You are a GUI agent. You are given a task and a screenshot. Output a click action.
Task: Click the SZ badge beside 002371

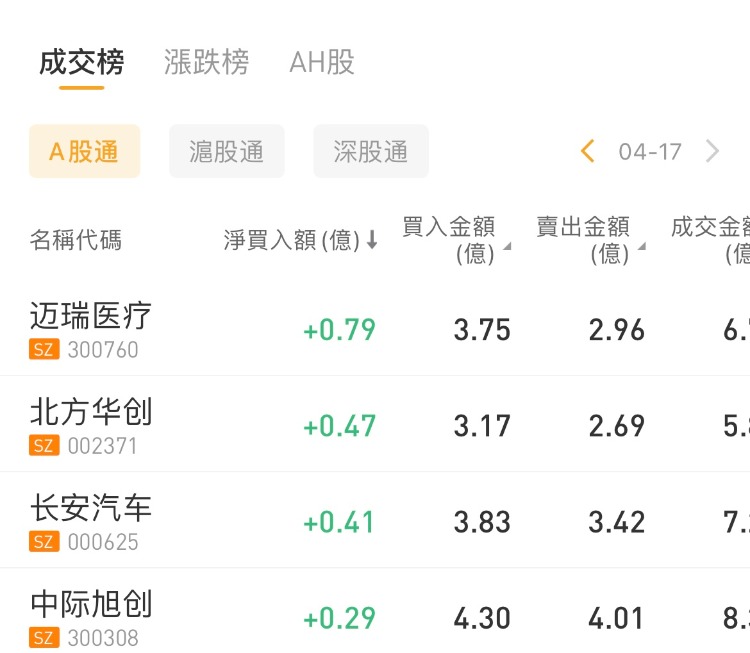click(x=43, y=446)
